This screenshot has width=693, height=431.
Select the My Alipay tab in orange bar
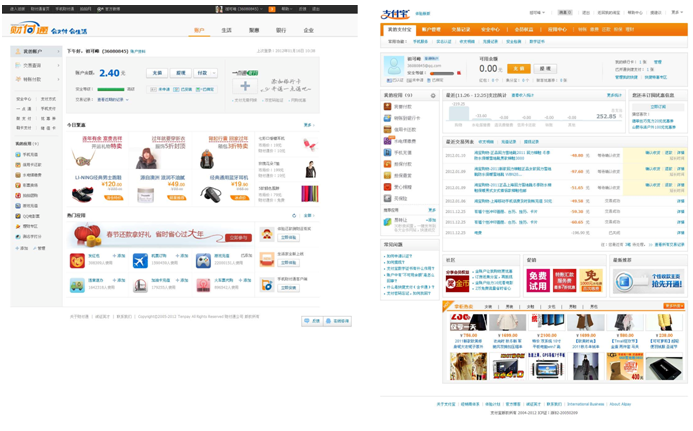[399, 30]
